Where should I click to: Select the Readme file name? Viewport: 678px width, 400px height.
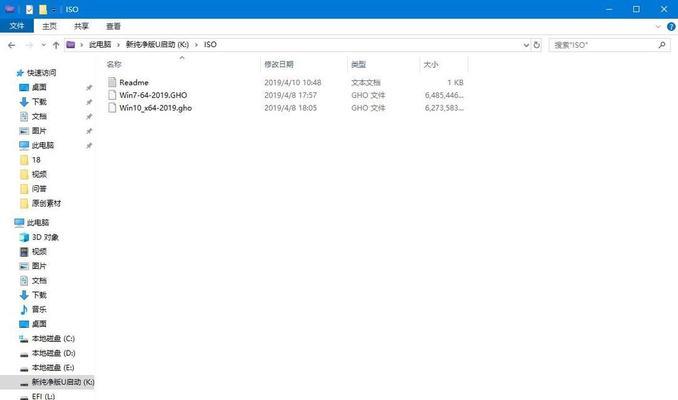click(134, 82)
